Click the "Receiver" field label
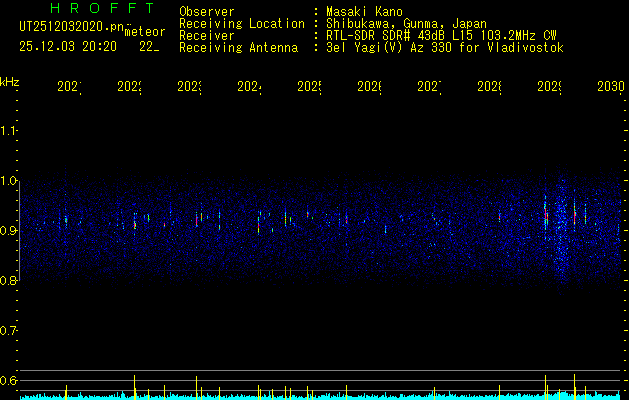The image size is (629, 400). coord(207,36)
